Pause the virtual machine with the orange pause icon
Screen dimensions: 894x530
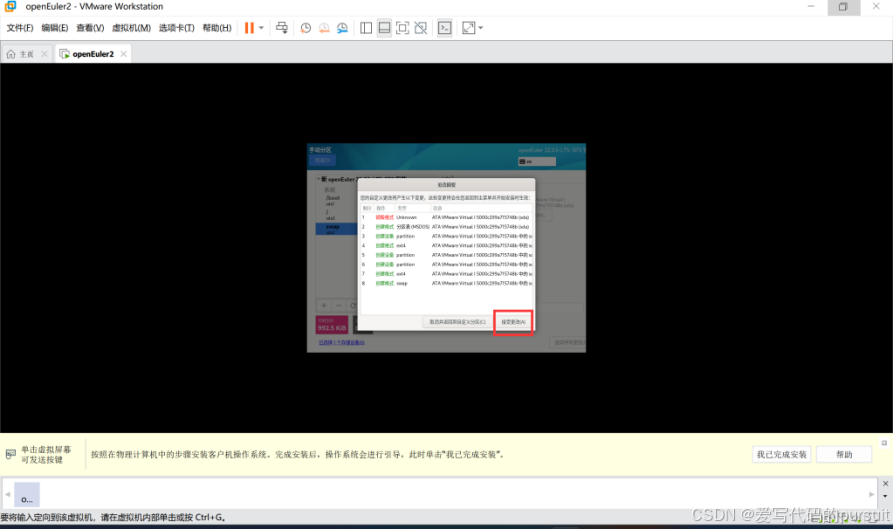(249, 28)
